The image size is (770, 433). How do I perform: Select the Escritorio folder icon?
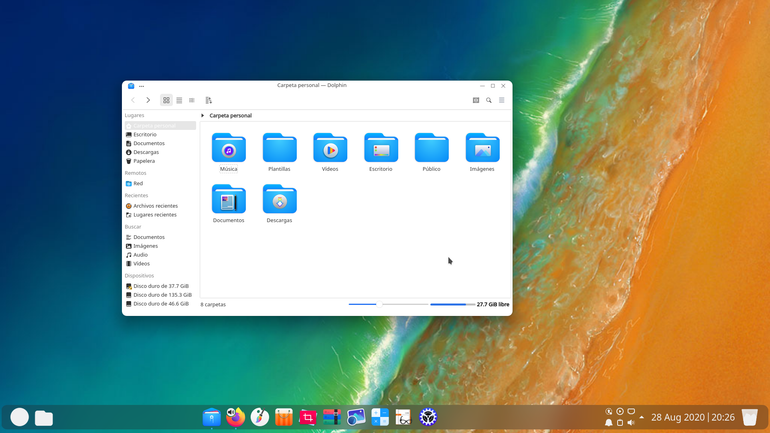(381, 148)
